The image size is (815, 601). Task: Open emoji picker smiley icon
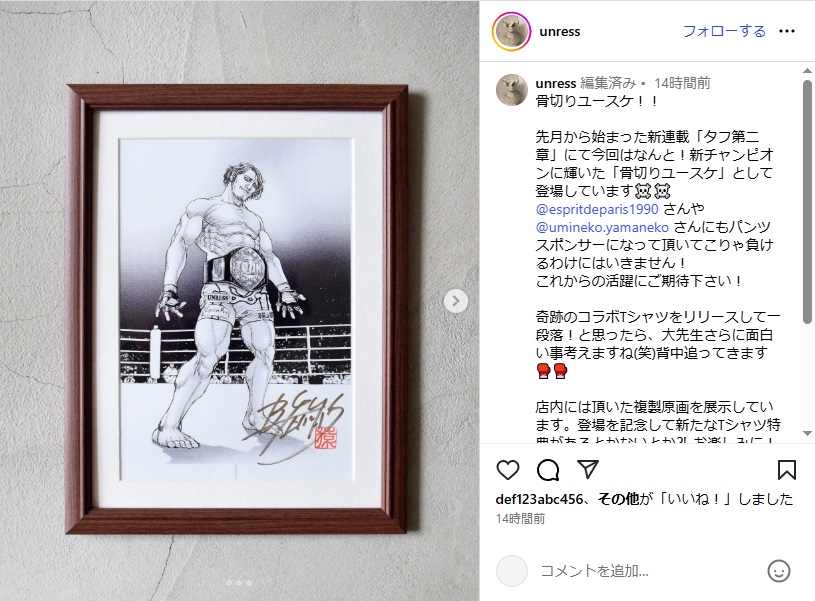tap(779, 571)
